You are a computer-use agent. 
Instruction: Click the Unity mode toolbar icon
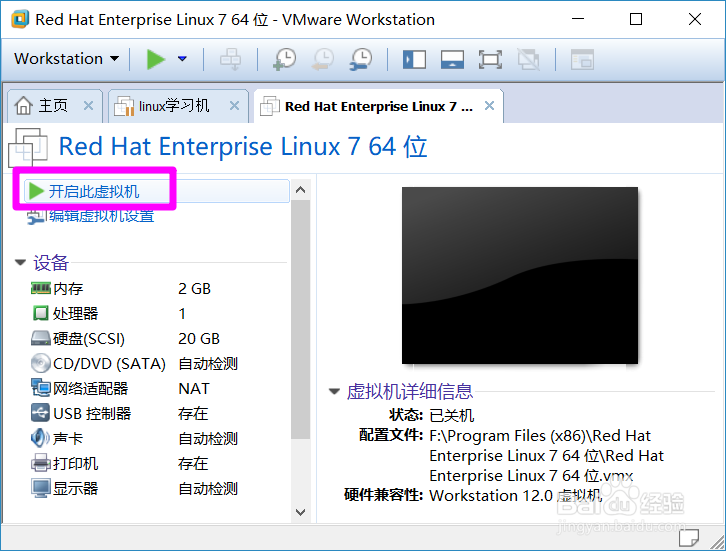pos(528,60)
